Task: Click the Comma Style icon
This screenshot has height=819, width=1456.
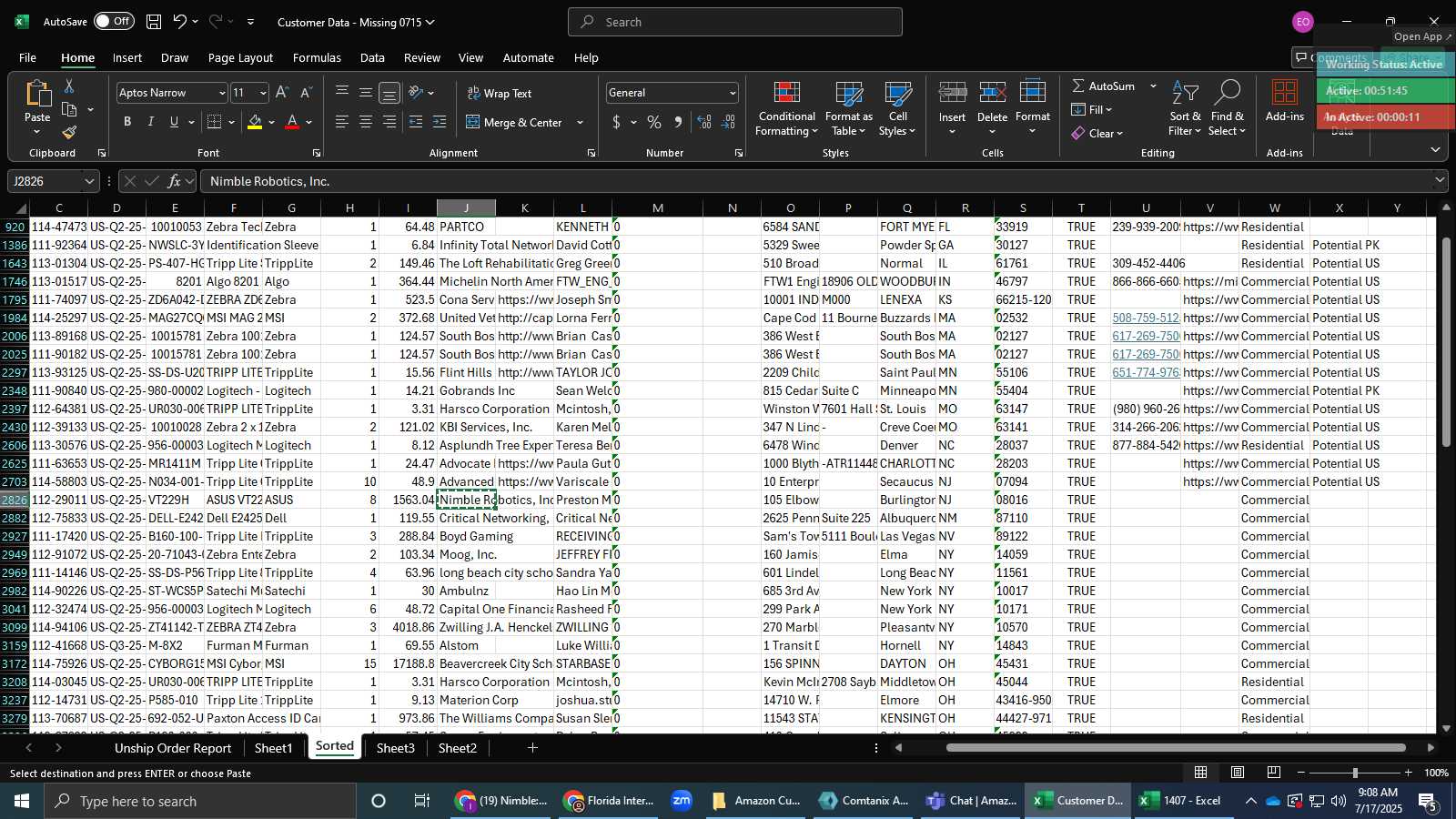Action: (678, 122)
